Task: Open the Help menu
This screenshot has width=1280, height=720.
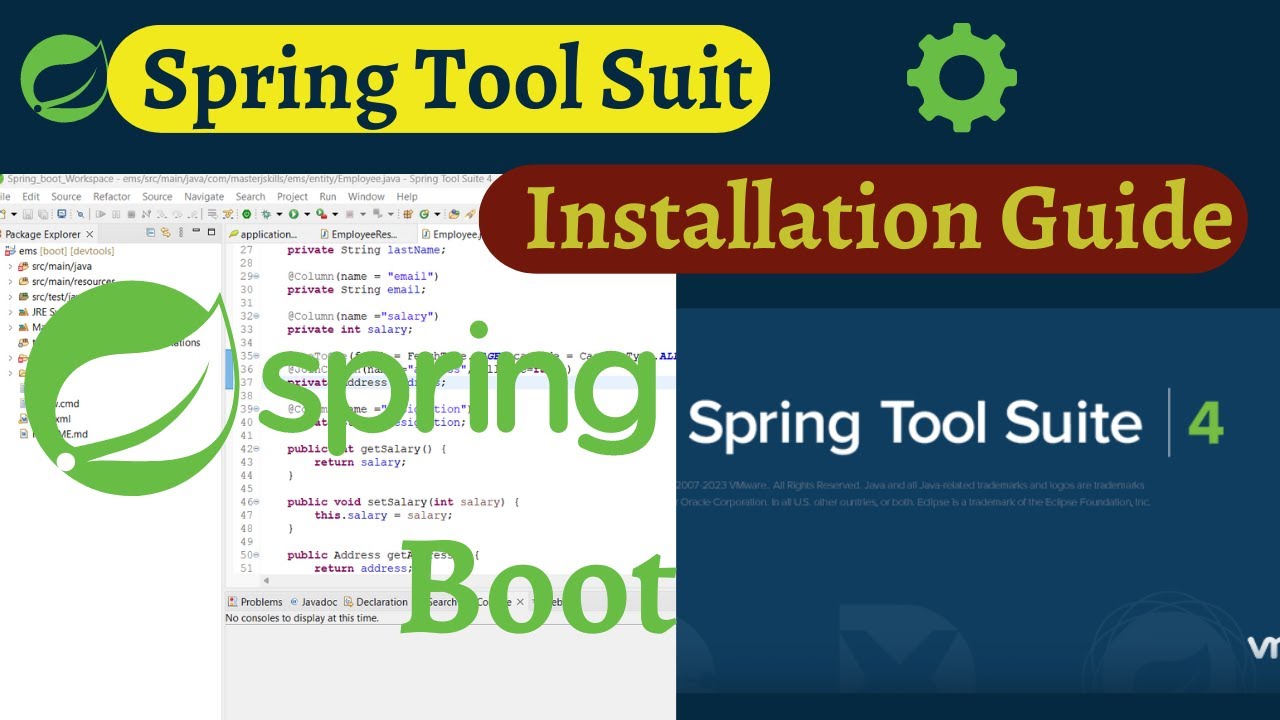Action: [407, 197]
